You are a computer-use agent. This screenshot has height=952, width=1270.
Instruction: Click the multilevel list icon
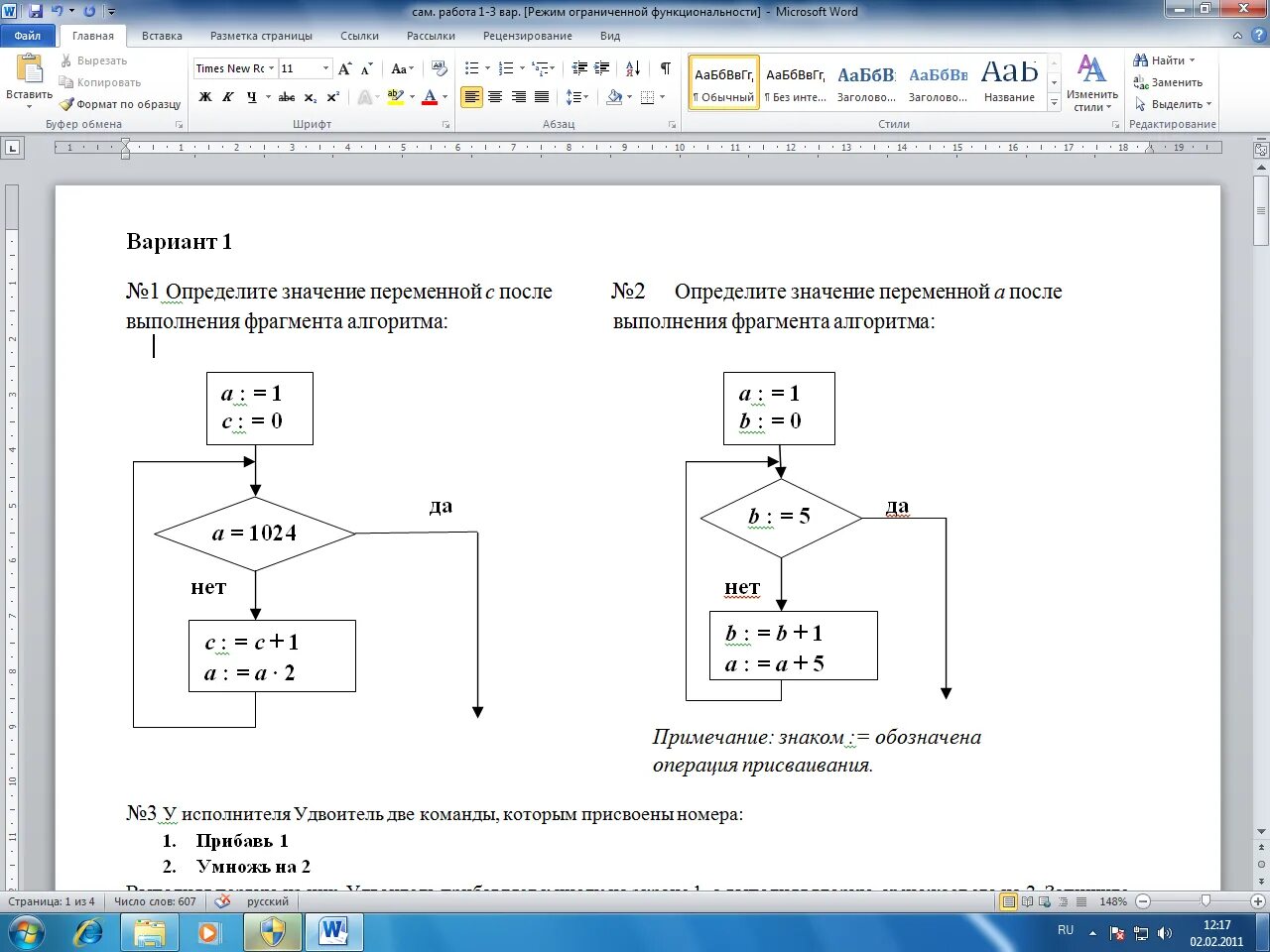tap(540, 68)
